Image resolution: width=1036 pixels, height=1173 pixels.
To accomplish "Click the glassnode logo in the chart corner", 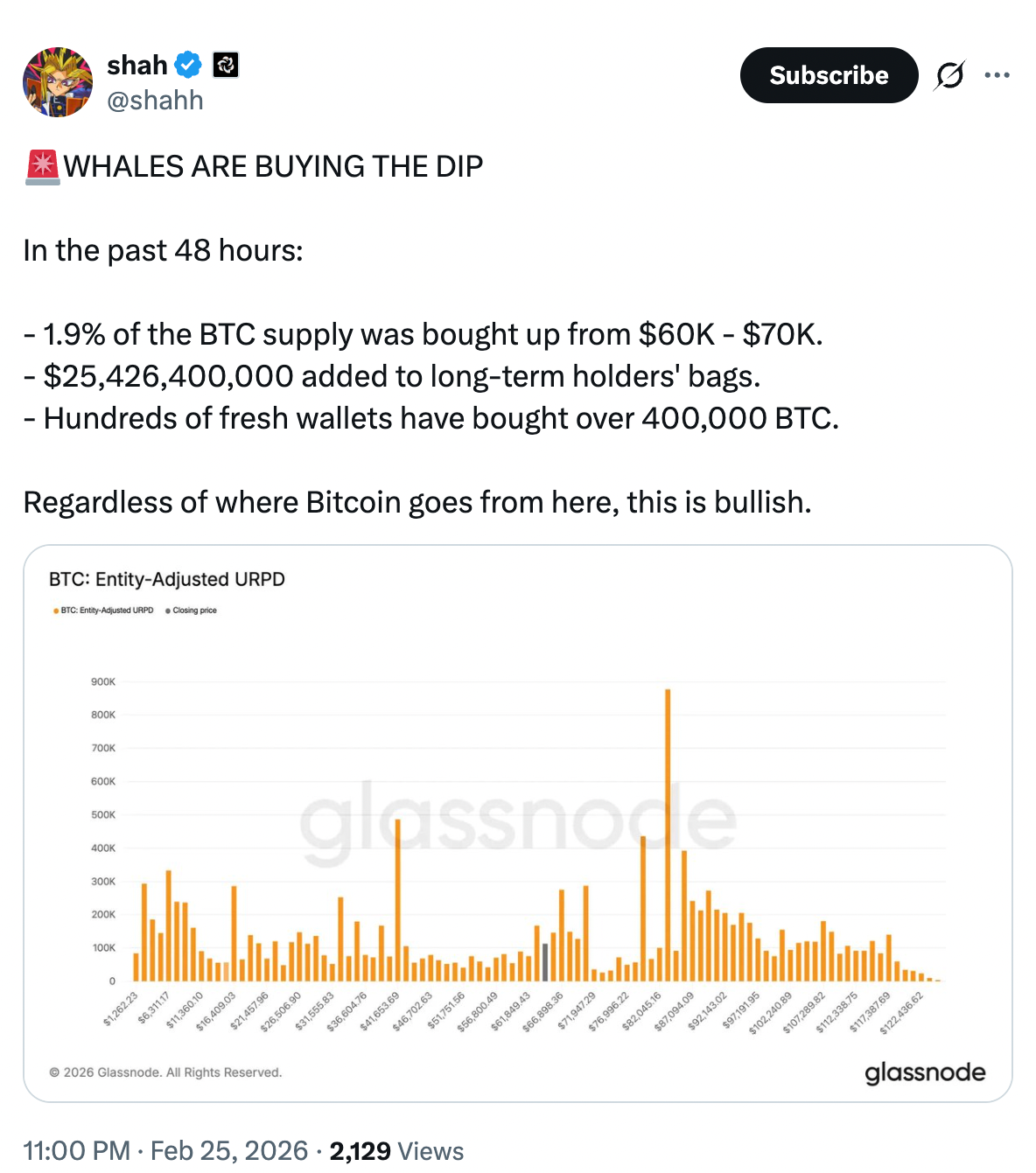I will [x=925, y=1072].
